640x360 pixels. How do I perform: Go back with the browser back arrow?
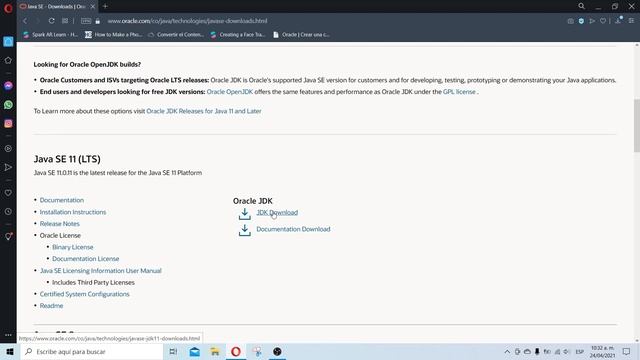[x=25, y=21]
